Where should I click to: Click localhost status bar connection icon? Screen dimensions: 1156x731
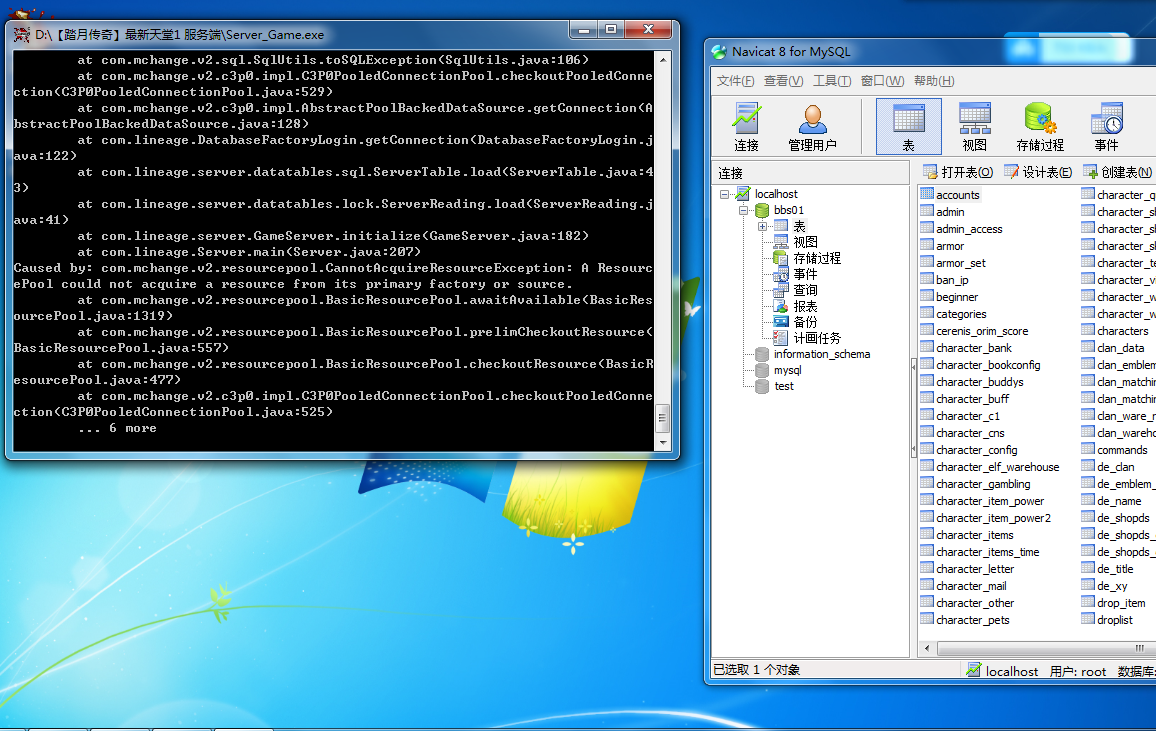pyautogui.click(x=973, y=671)
